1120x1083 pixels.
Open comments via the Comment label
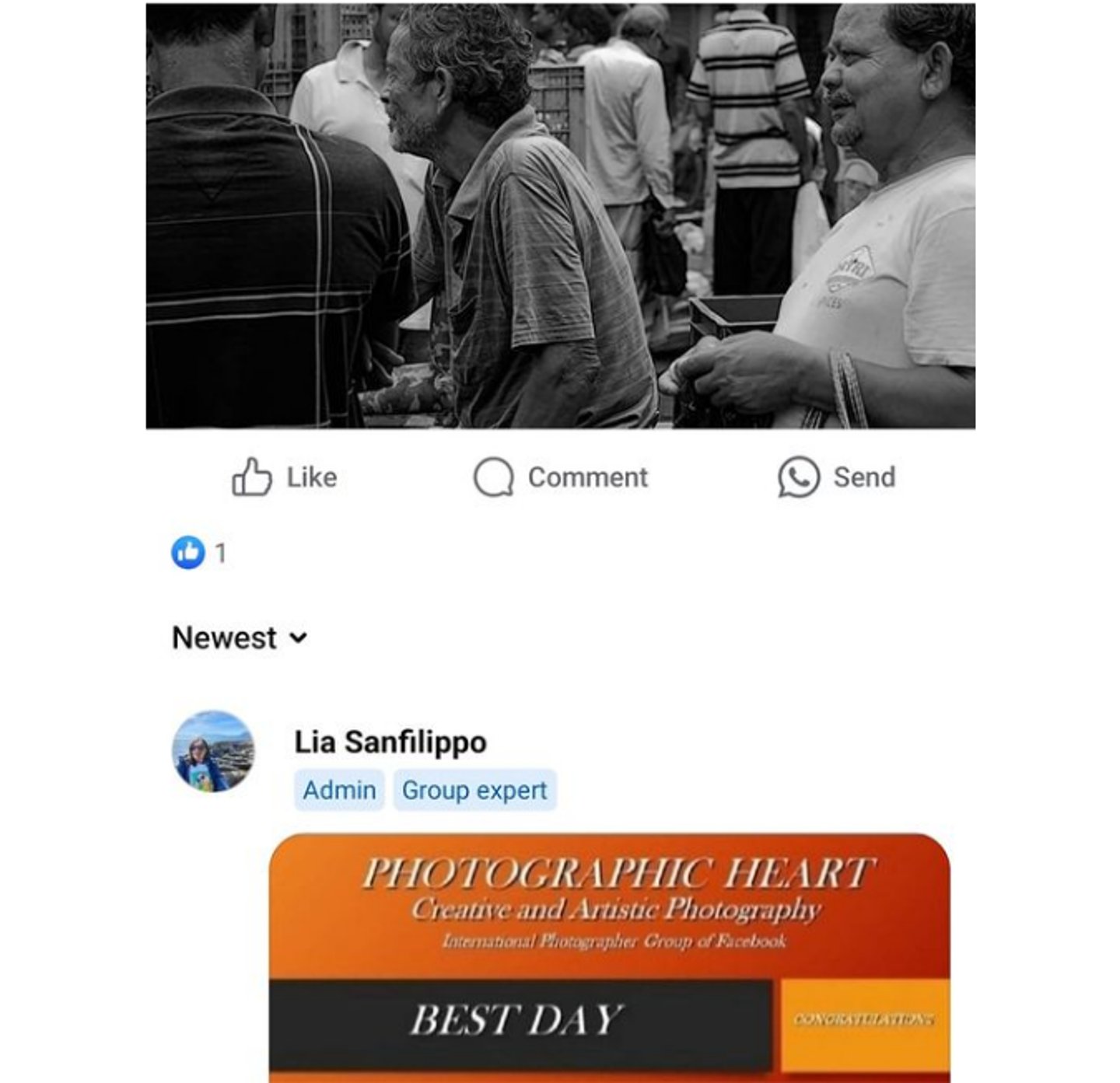(x=587, y=477)
